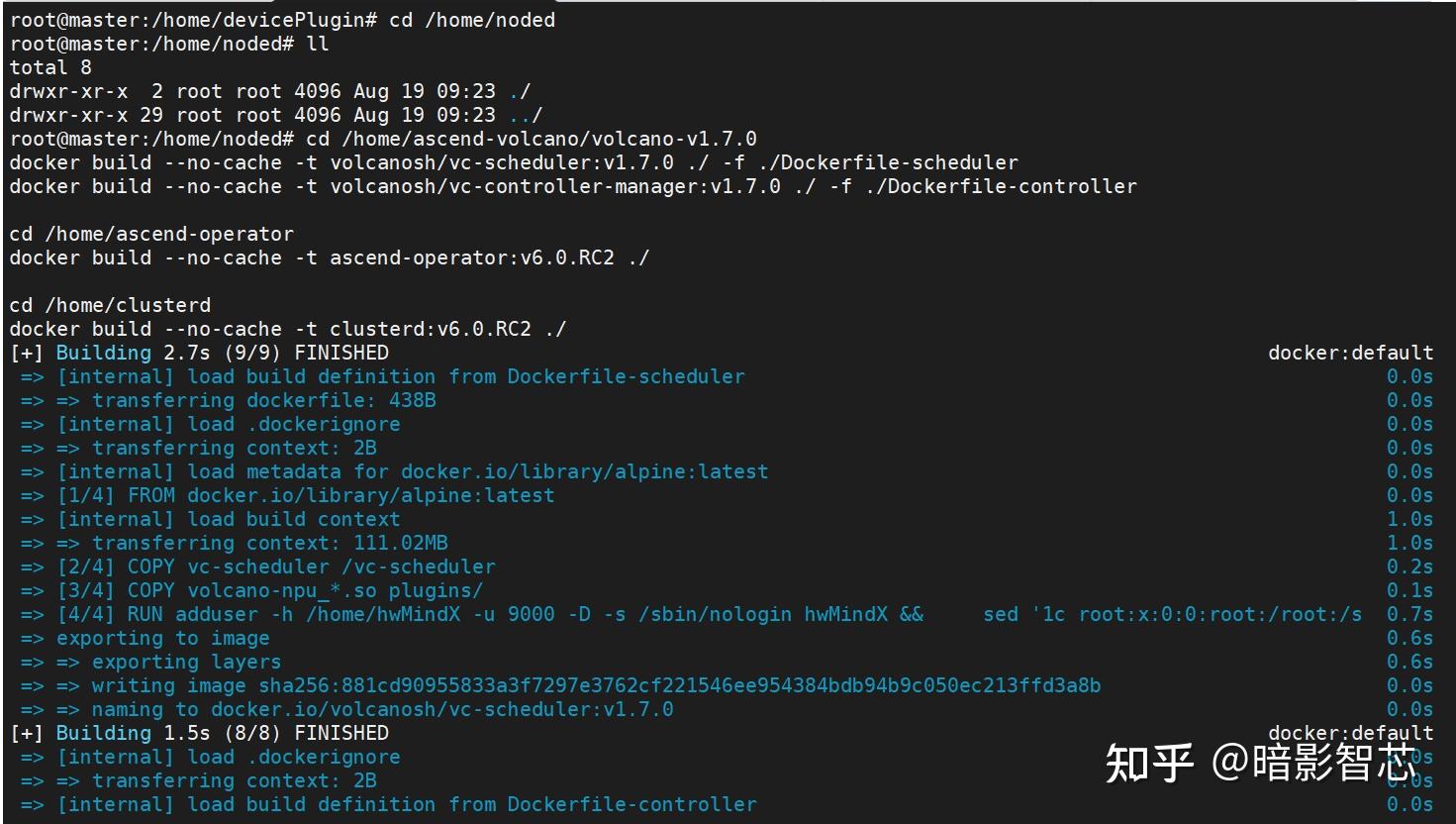The width and height of the screenshot is (1456, 824).
Task: Click the vc-controller-manager docker build command line
Action: [x=573, y=186]
